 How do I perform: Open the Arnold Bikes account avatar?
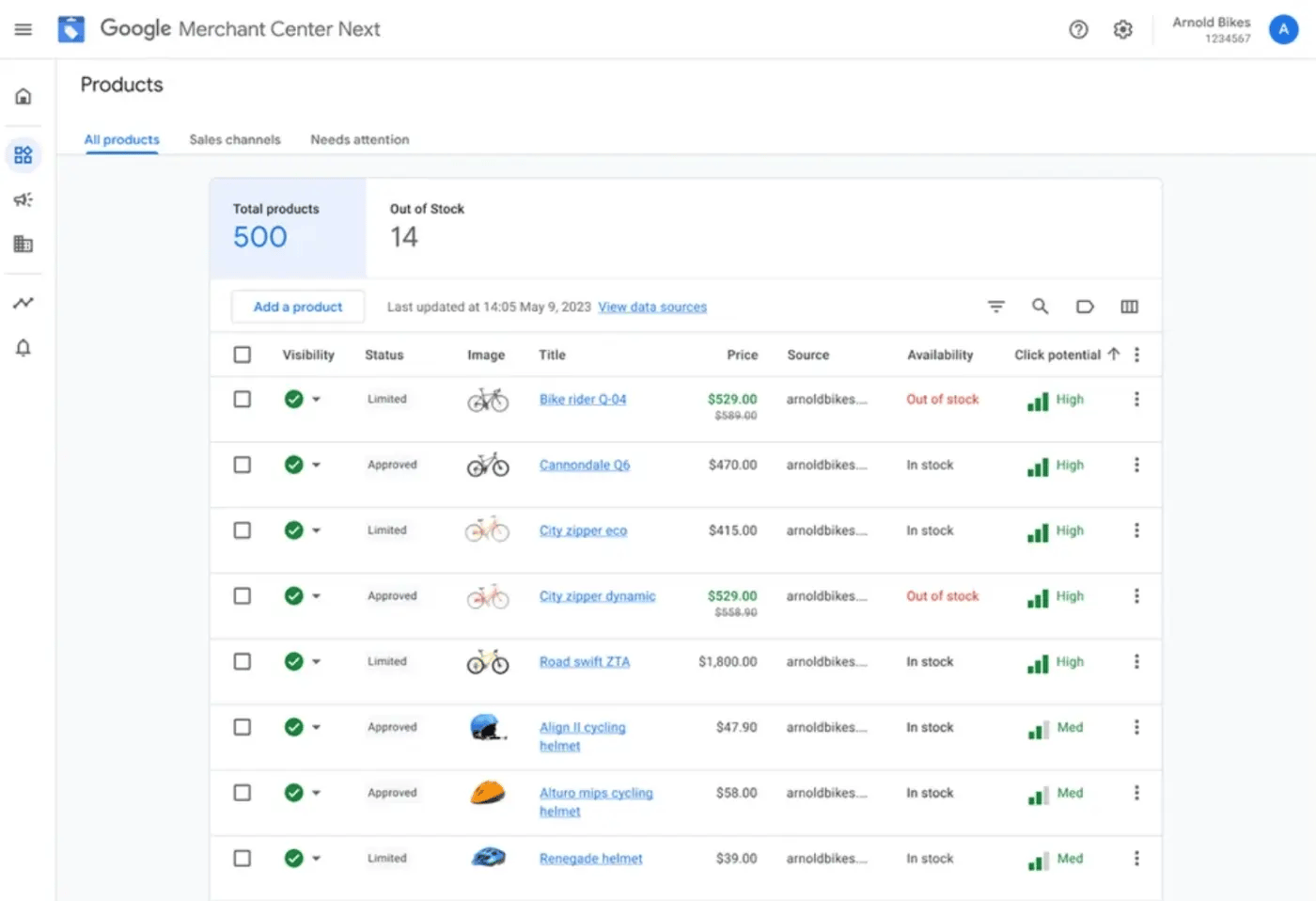click(x=1283, y=29)
